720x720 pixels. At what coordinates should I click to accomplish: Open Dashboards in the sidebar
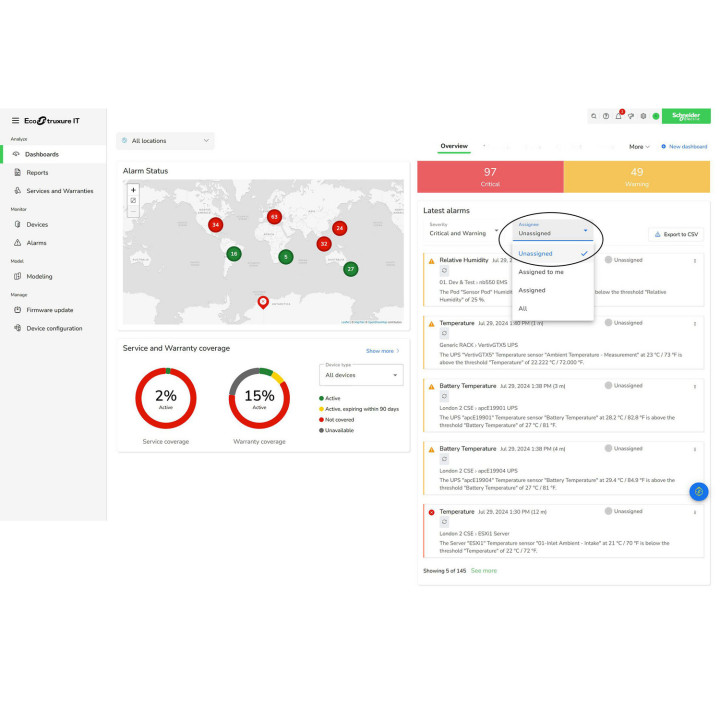53,154
